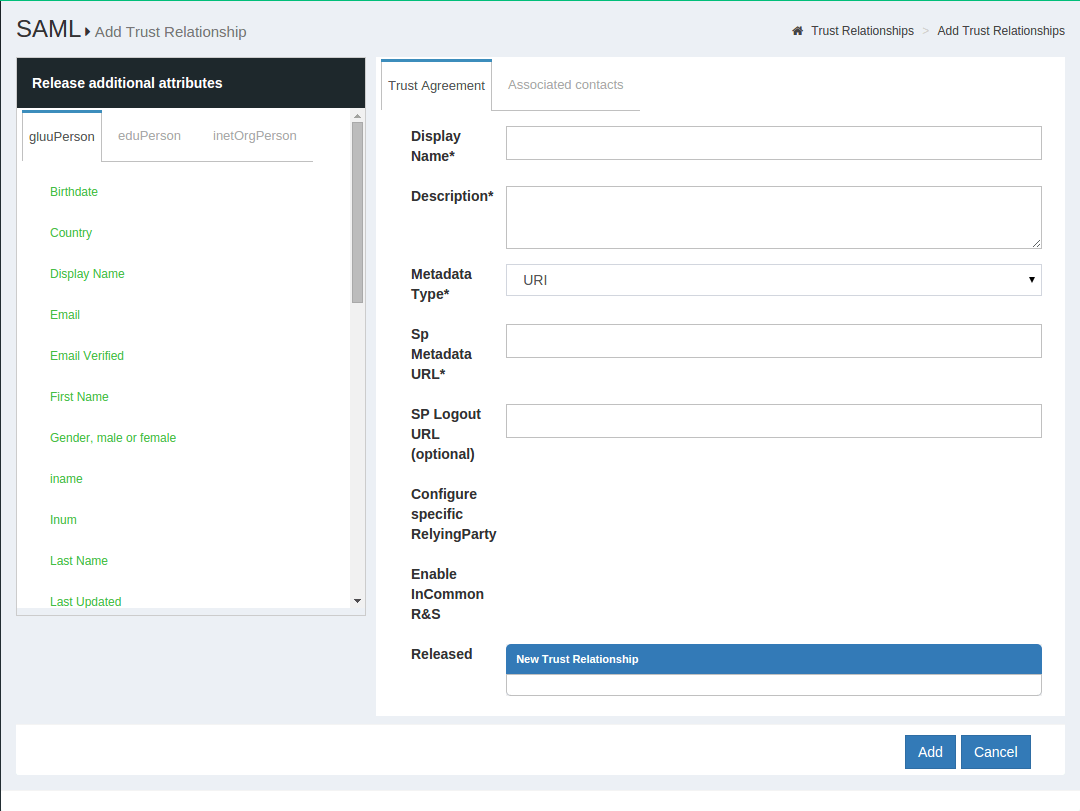
Task: Switch to the eduPerson attributes tab
Action: [x=148, y=135]
